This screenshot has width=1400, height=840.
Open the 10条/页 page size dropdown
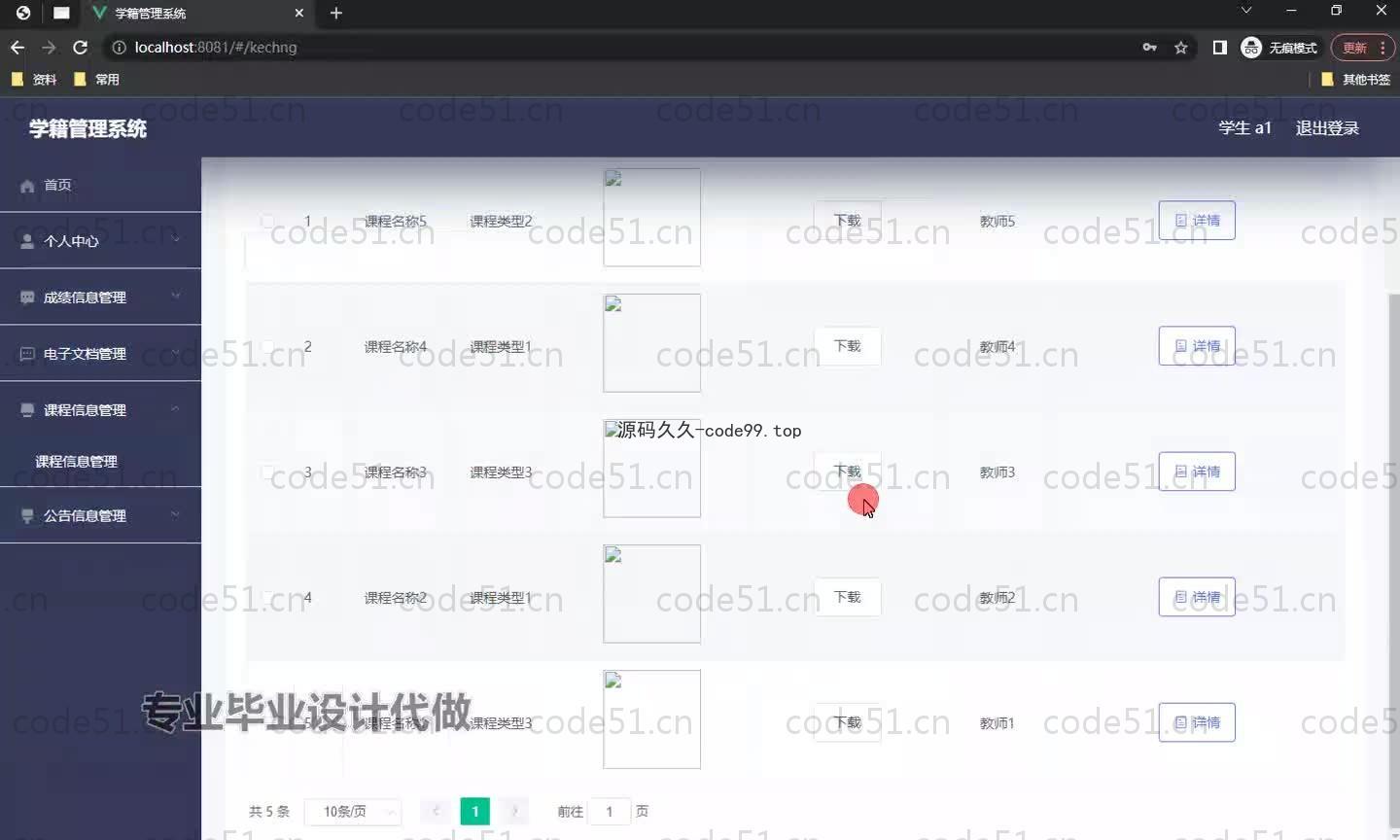point(353,812)
